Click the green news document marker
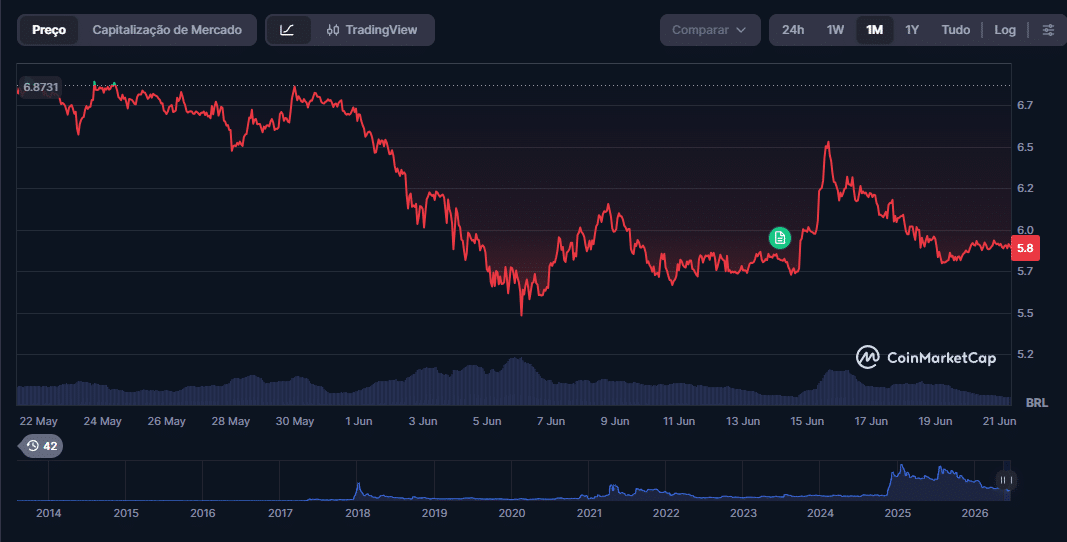This screenshot has height=542, width=1067. tap(780, 238)
